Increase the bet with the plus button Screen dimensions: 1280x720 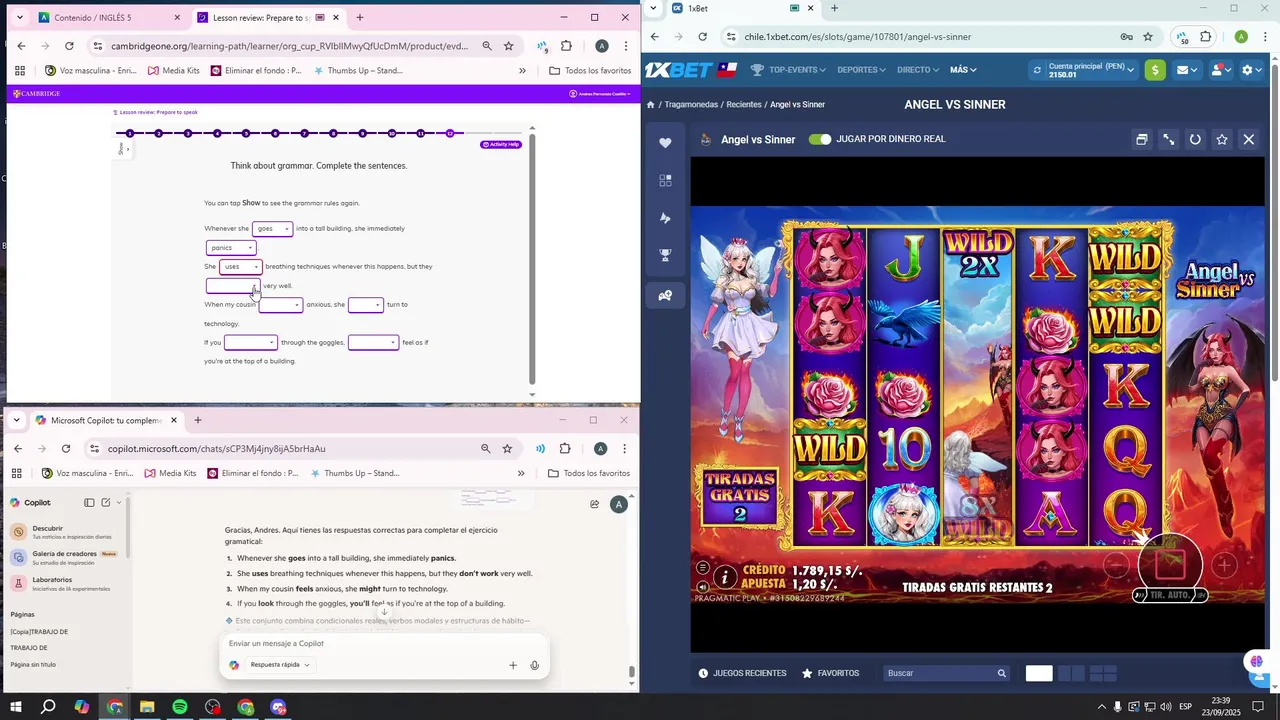pyautogui.click(x=1224, y=565)
